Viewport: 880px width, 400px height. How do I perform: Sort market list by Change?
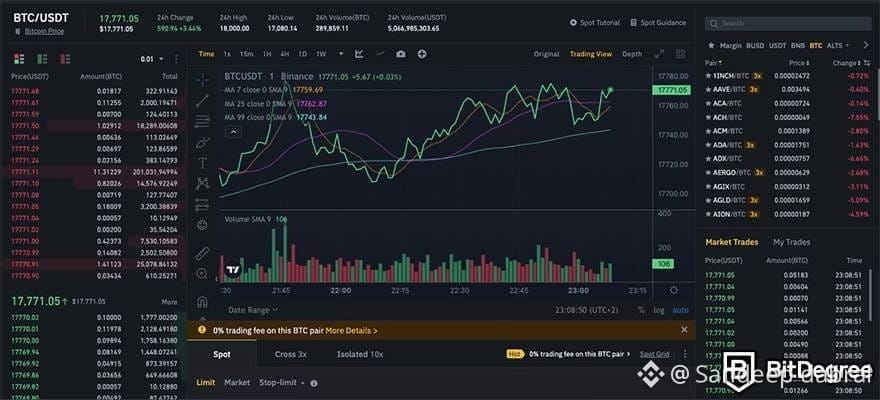point(846,63)
